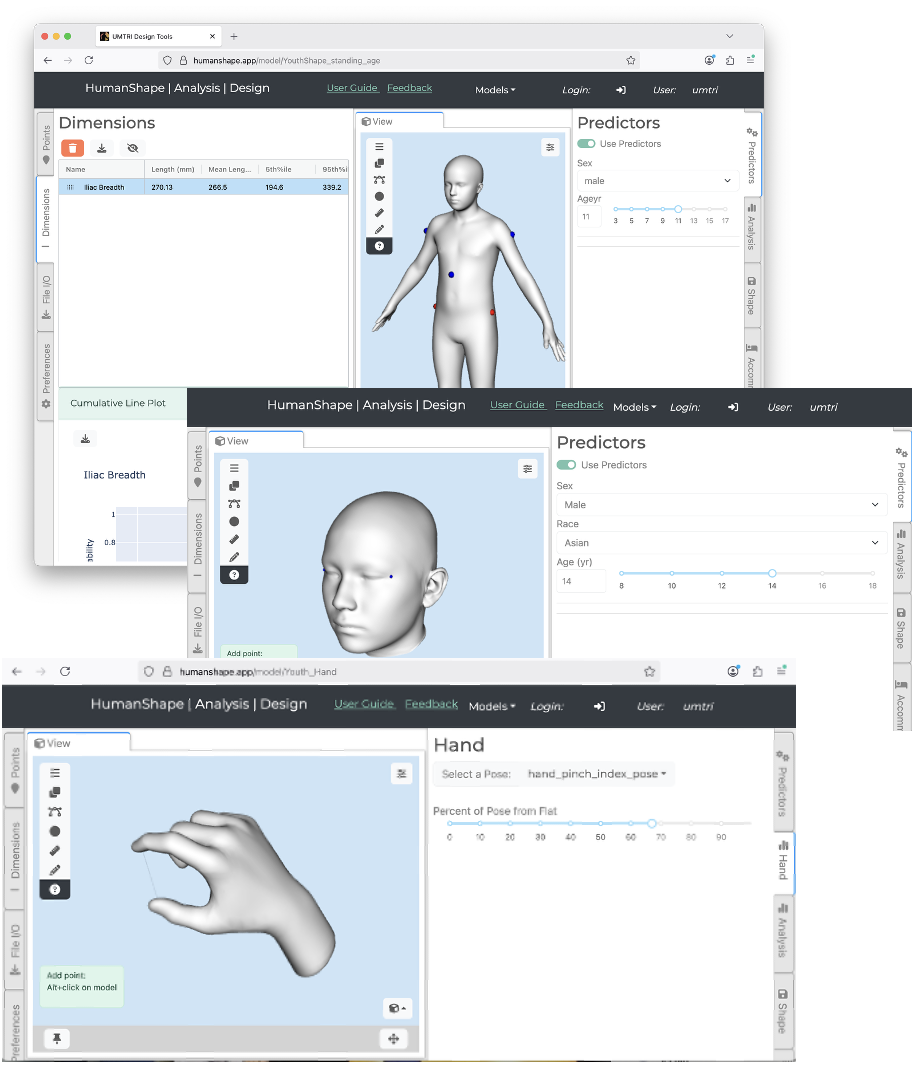Click the login arrow icon in hand page header
924x1068 pixels.
pyautogui.click(x=599, y=706)
